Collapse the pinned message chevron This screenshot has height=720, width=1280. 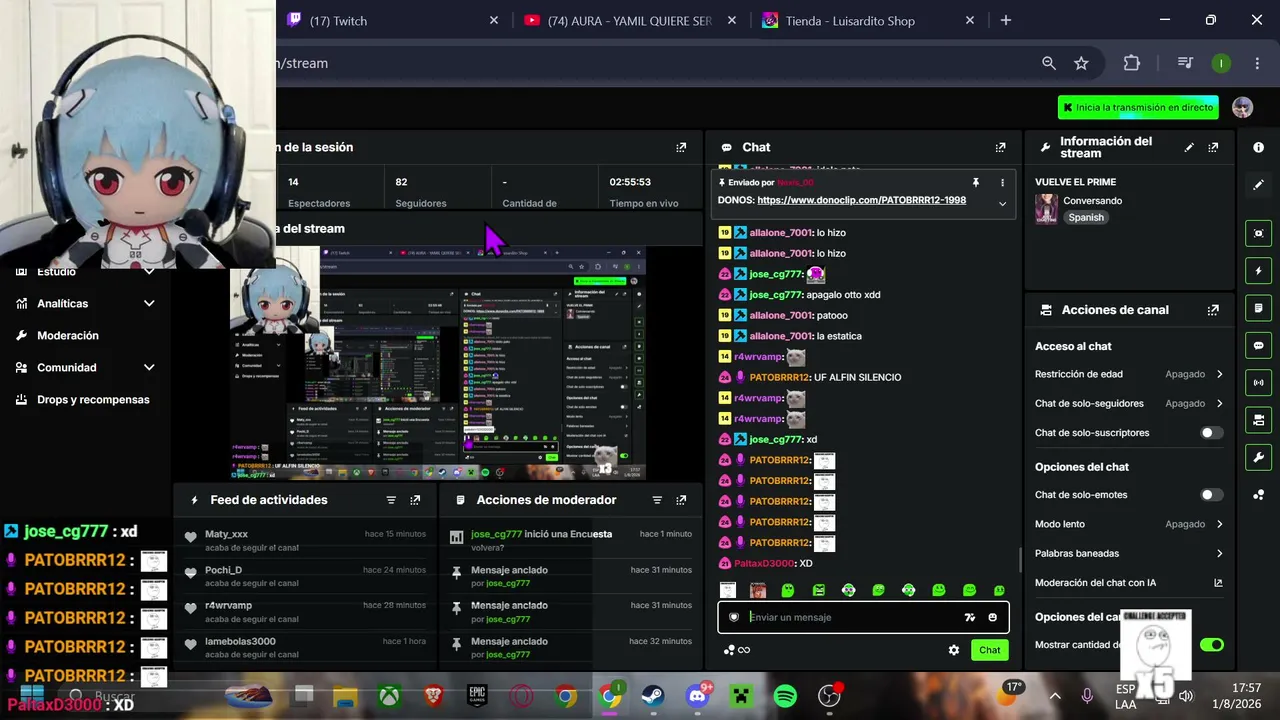tap(1002, 203)
